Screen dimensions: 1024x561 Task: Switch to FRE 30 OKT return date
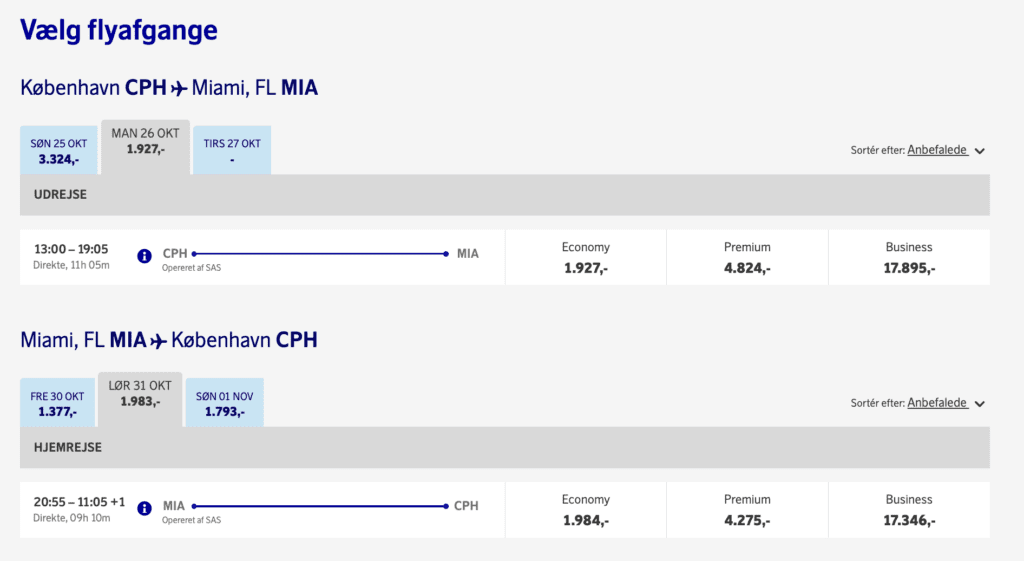[x=58, y=402]
